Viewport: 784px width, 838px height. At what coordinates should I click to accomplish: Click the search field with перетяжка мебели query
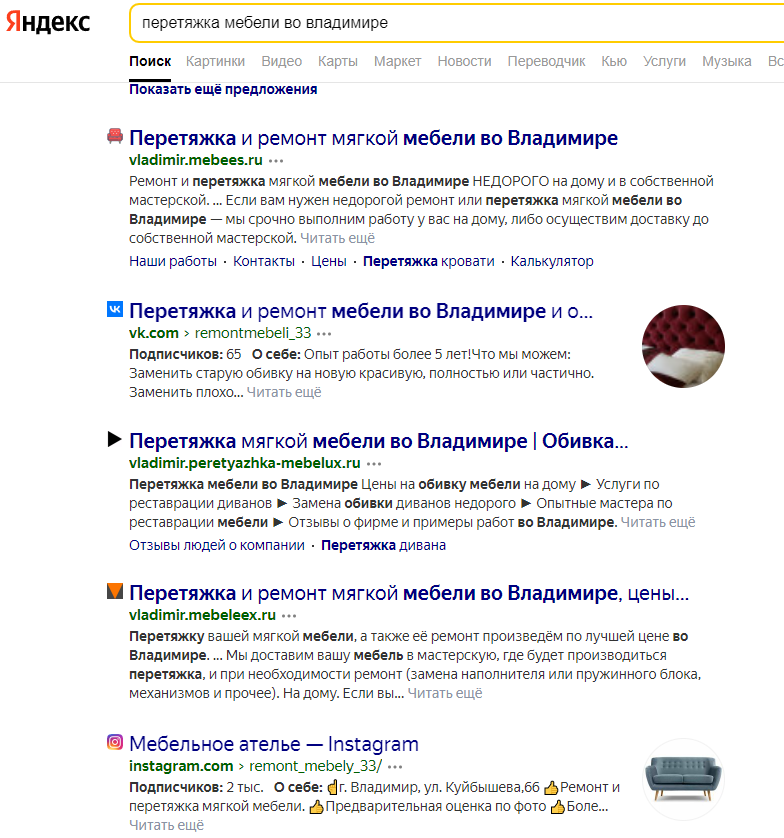(x=457, y=23)
